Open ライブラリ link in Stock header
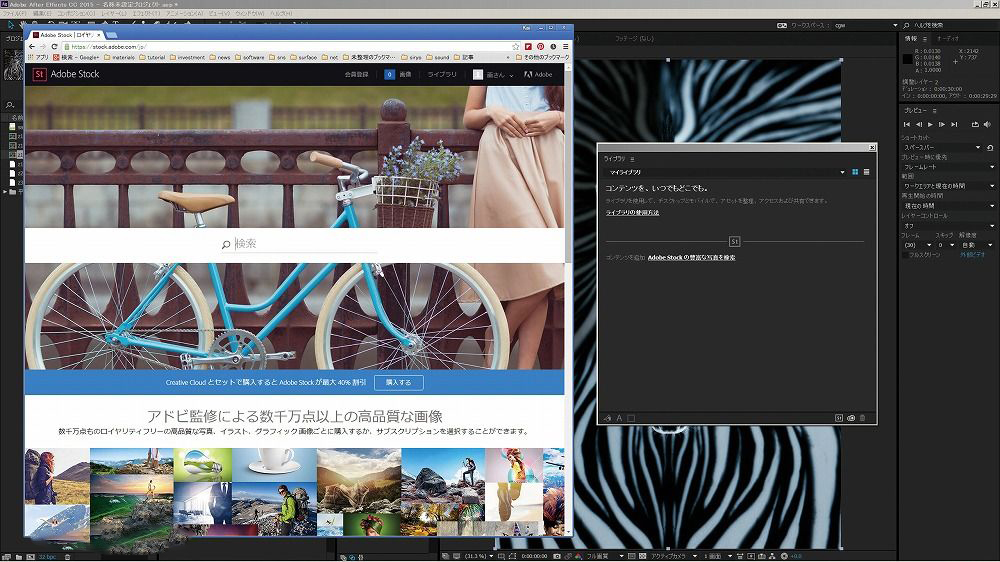Screen dimensions: 1000x562 point(442,75)
